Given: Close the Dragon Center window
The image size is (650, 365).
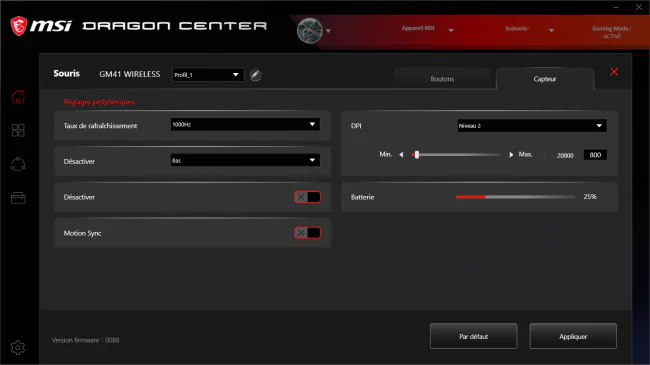Looking at the screenshot, I should (x=639, y=7).
